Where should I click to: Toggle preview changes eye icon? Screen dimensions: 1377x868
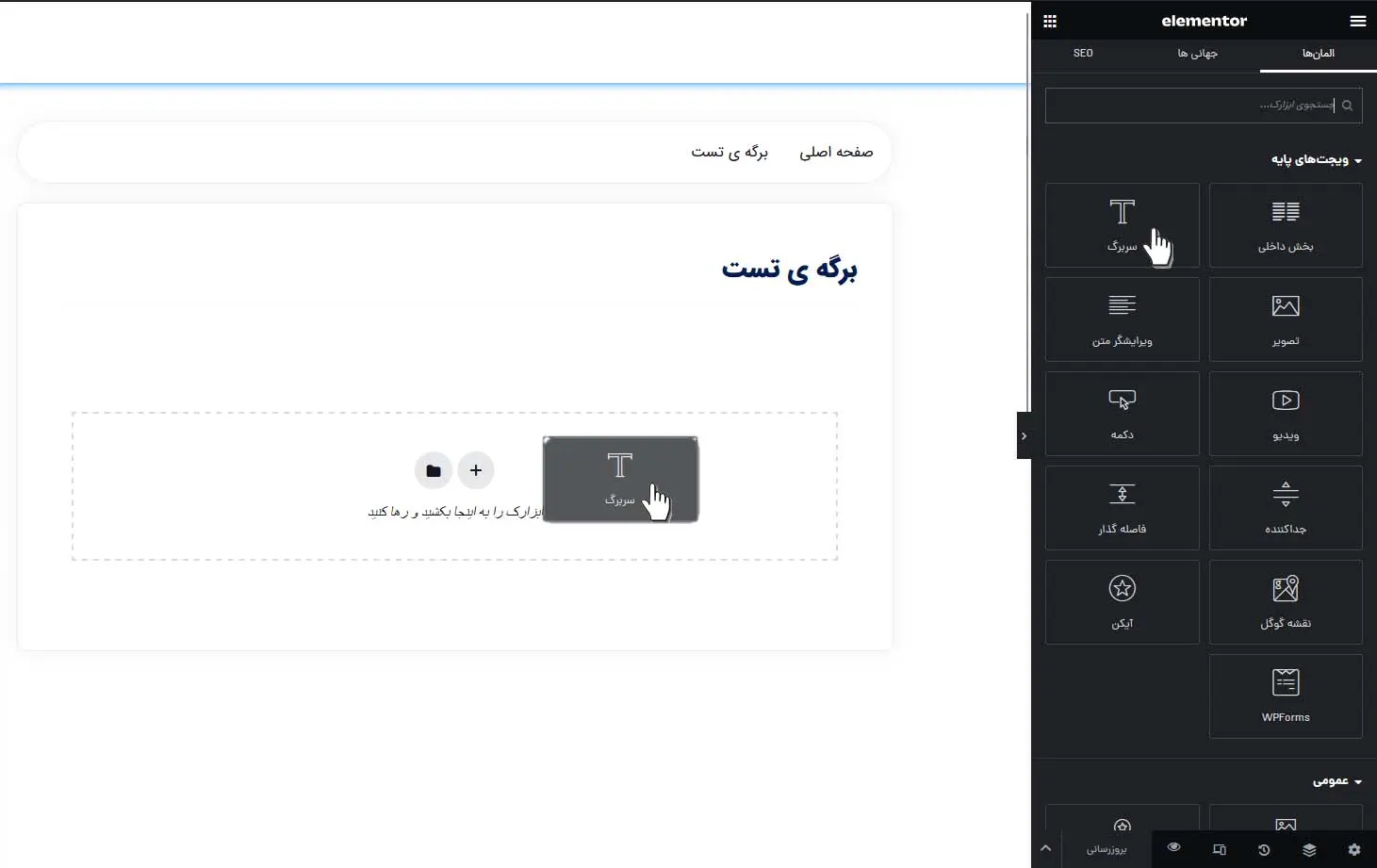pos(1173,847)
